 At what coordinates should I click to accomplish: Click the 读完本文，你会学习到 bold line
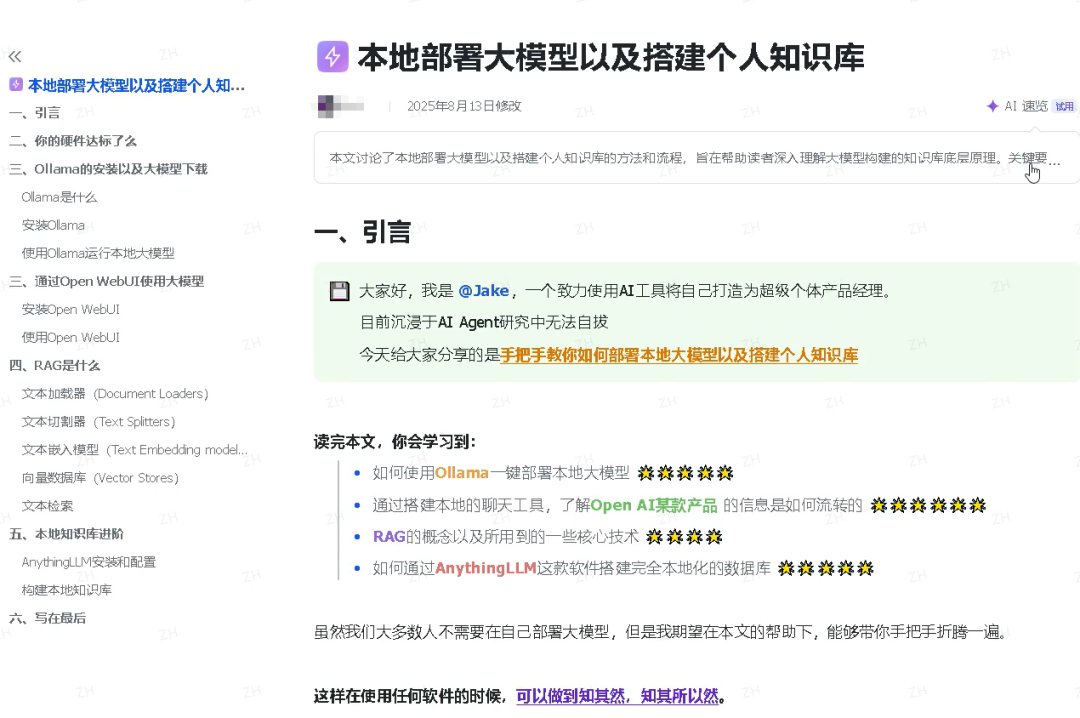tap(395, 442)
